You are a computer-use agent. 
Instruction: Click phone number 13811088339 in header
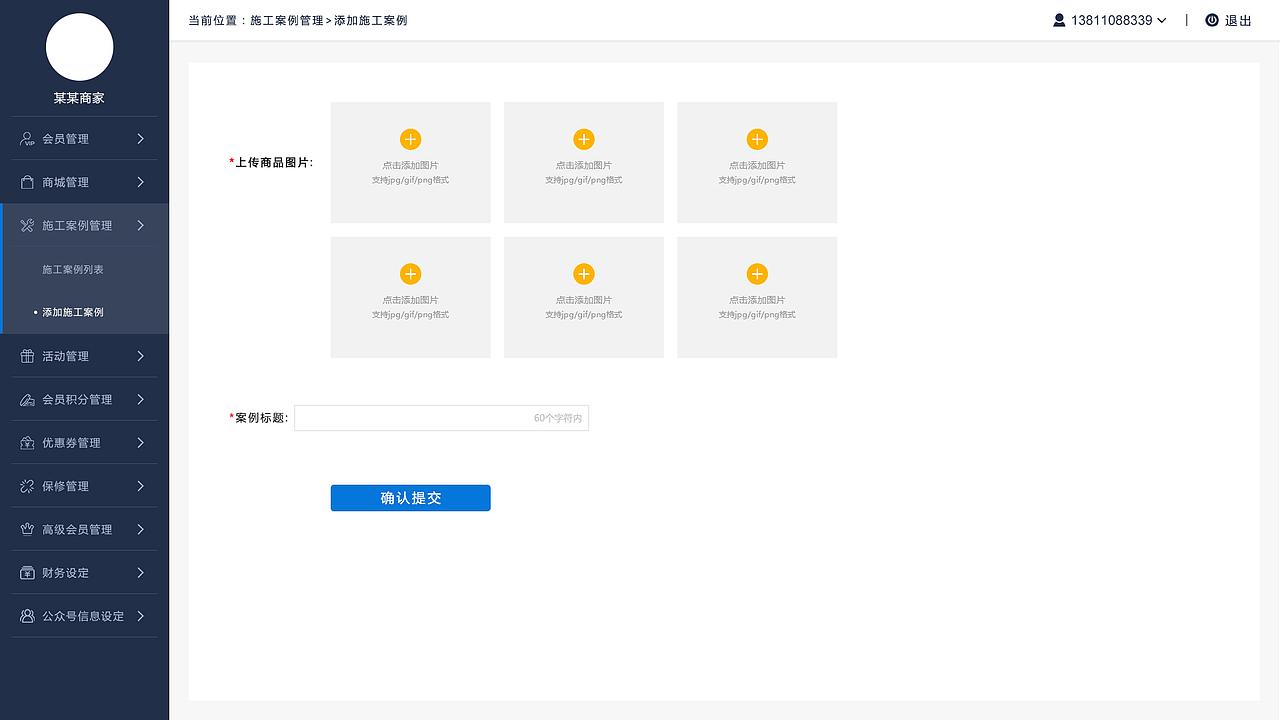[1112, 20]
